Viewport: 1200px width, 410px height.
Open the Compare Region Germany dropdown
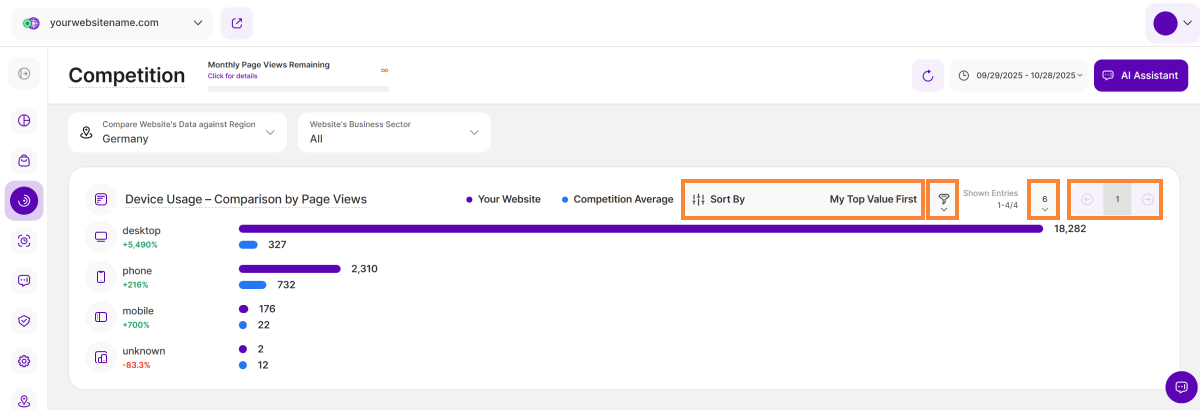pos(178,132)
